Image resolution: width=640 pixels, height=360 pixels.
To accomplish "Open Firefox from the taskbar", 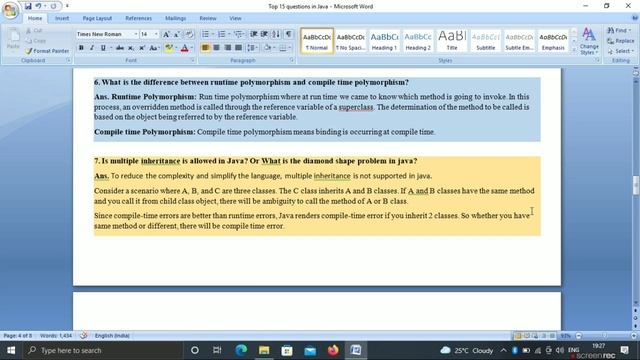I will (x=333, y=350).
